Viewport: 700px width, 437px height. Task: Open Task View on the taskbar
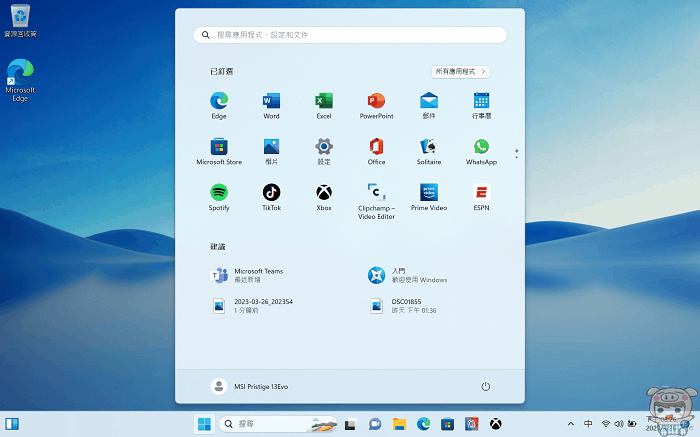pos(350,424)
